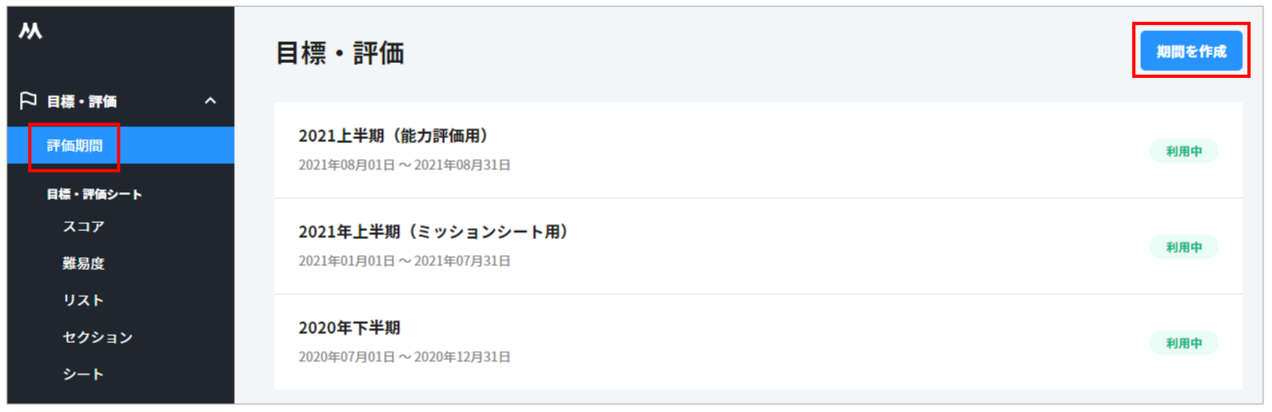Click the 目標・評価シート sidebar subheading
Viewport: 1272px width, 412px height.
(94, 194)
